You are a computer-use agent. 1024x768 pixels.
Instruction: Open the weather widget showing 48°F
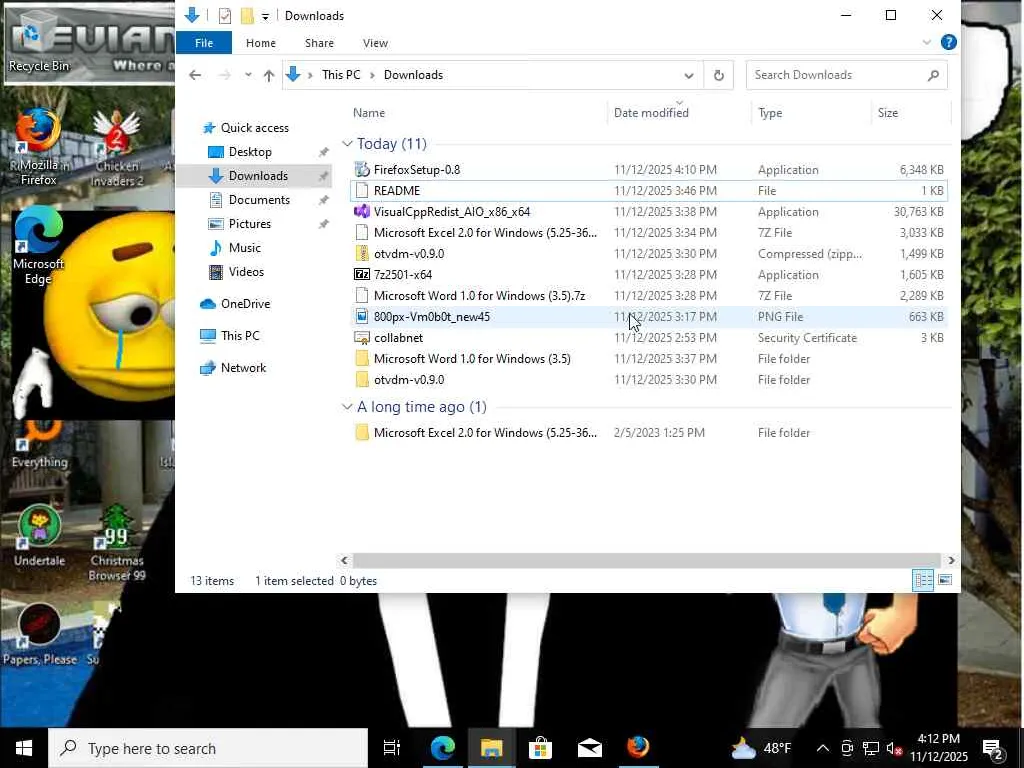[761, 748]
